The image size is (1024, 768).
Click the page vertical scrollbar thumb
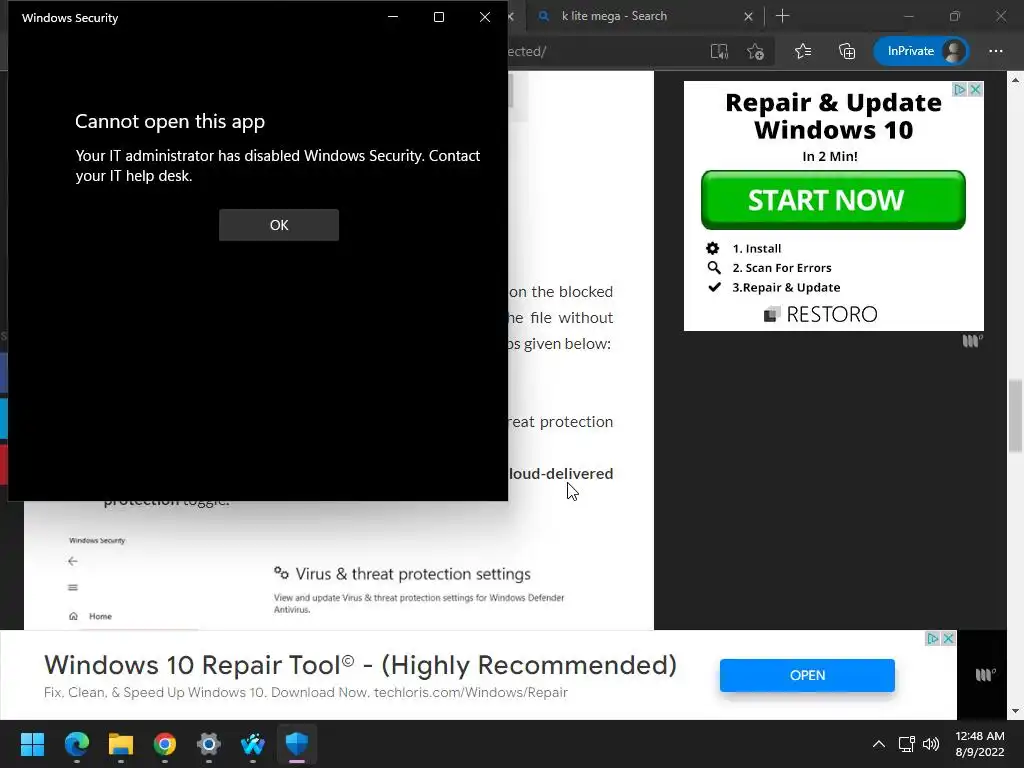pyautogui.click(x=1015, y=415)
